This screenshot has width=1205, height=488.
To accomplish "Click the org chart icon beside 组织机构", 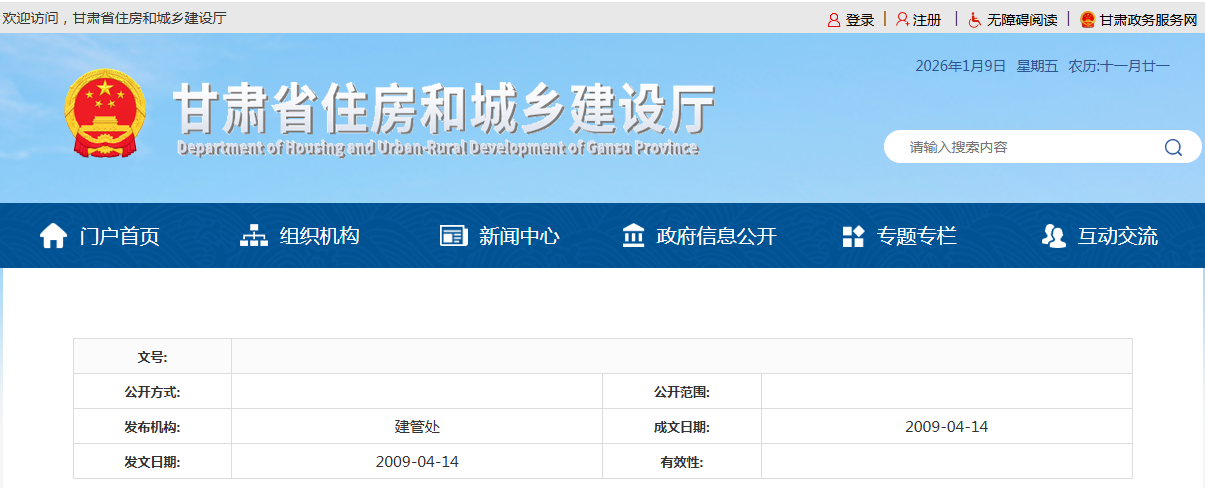I will tap(254, 236).
